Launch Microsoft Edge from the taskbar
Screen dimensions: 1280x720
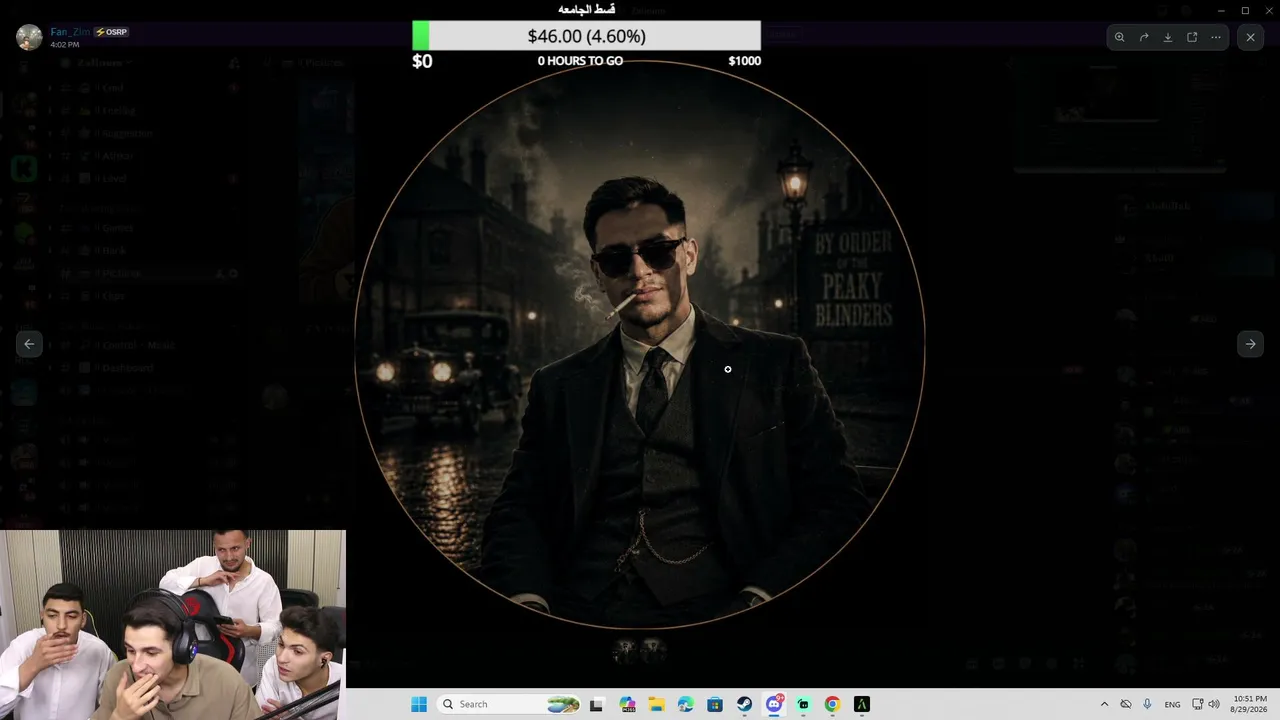685,704
